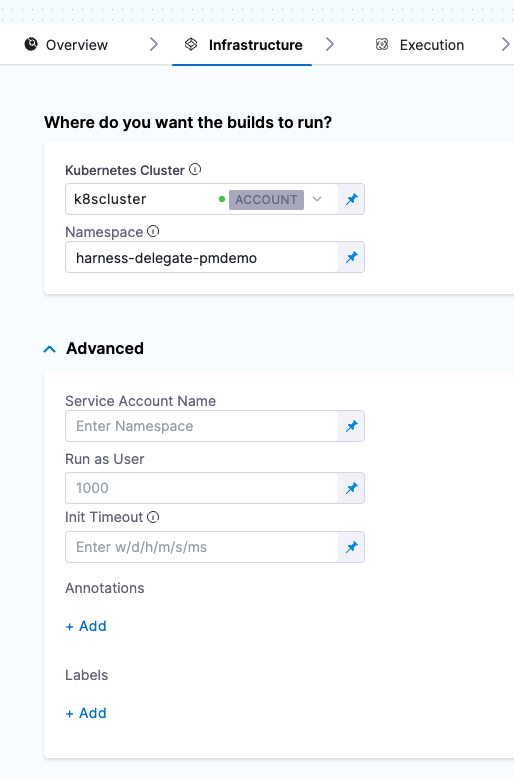The height and width of the screenshot is (778, 514).
Task: Click the pin icon beside Kubernetes Cluster field
Action: 352,199
